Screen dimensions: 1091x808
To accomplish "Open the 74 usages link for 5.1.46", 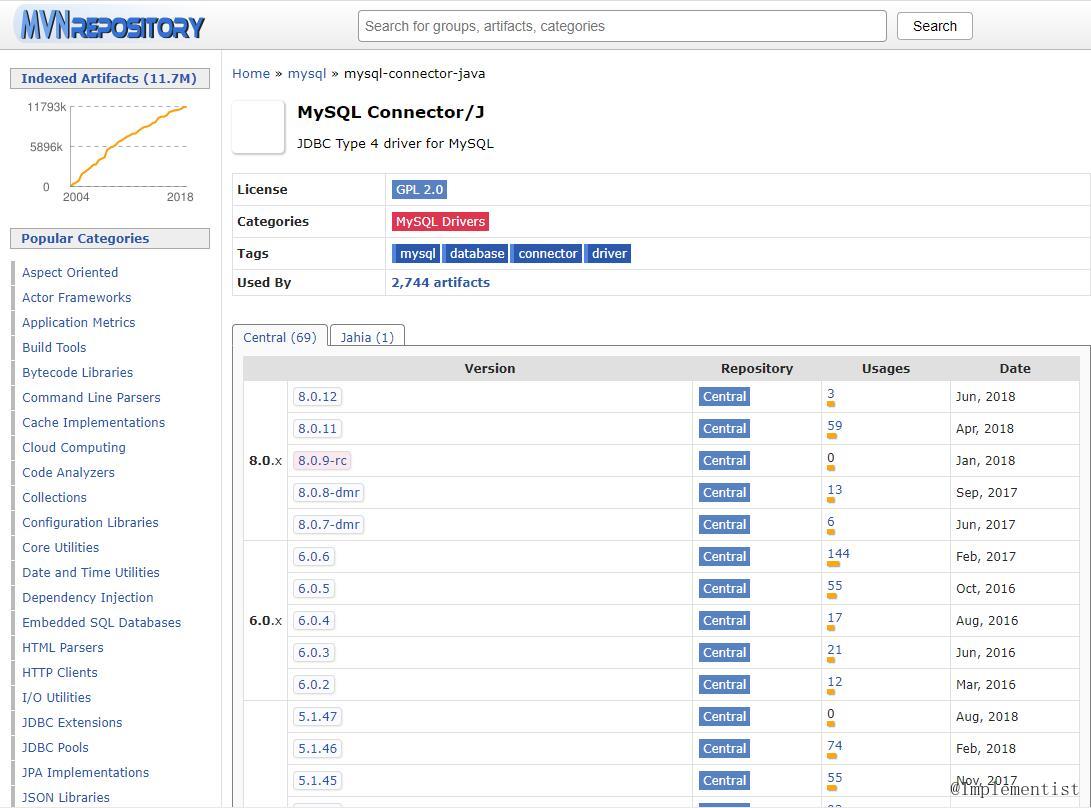I will pos(834,746).
